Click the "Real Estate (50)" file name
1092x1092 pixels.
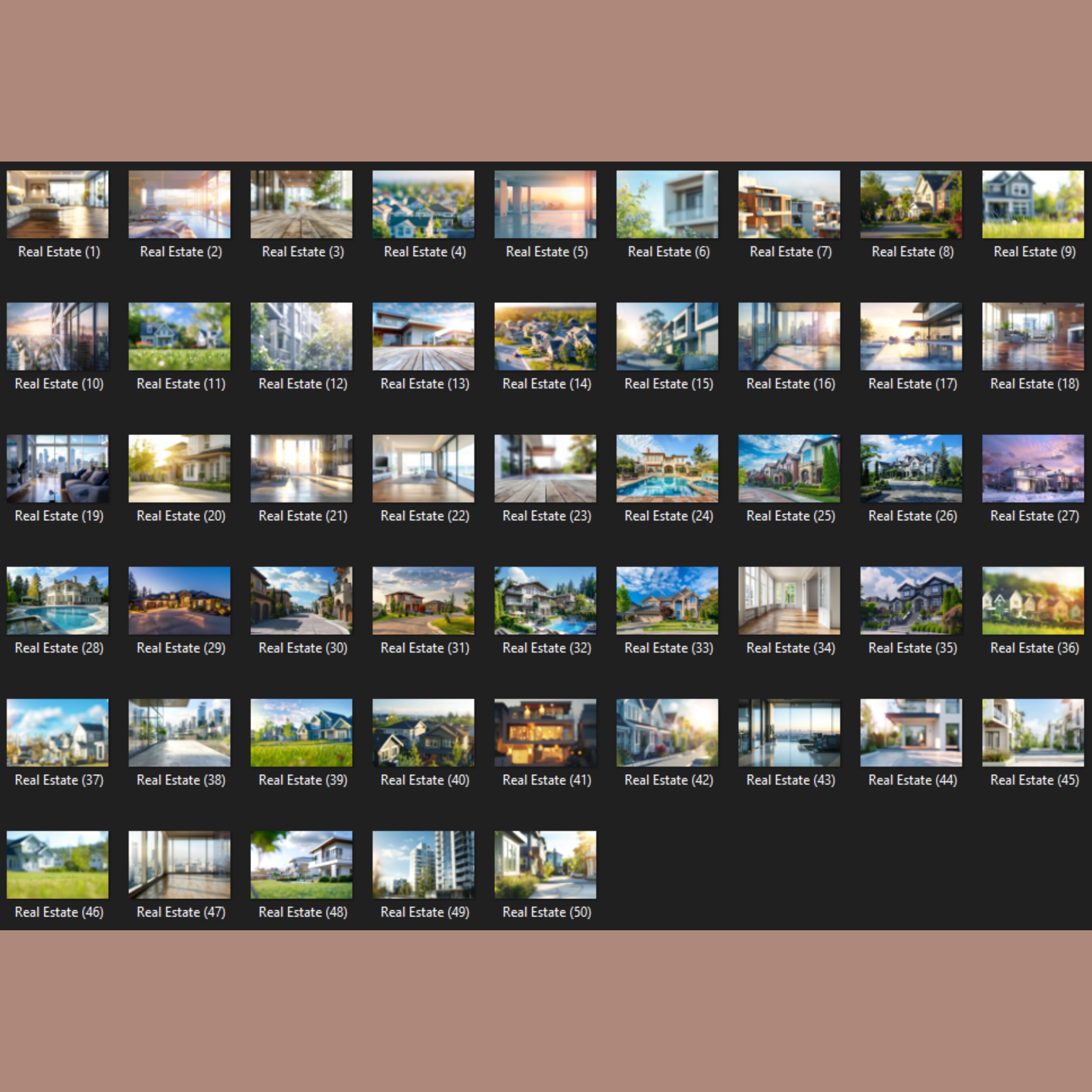[x=547, y=912]
